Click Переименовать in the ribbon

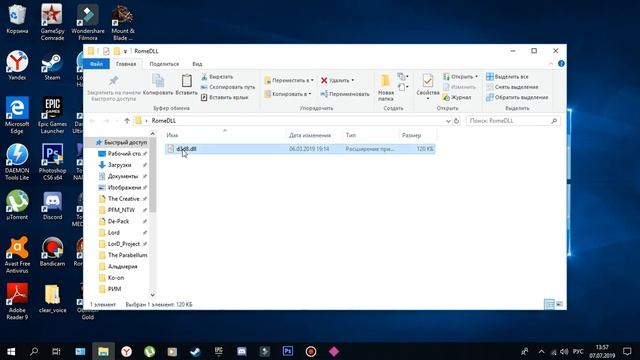click(x=345, y=94)
